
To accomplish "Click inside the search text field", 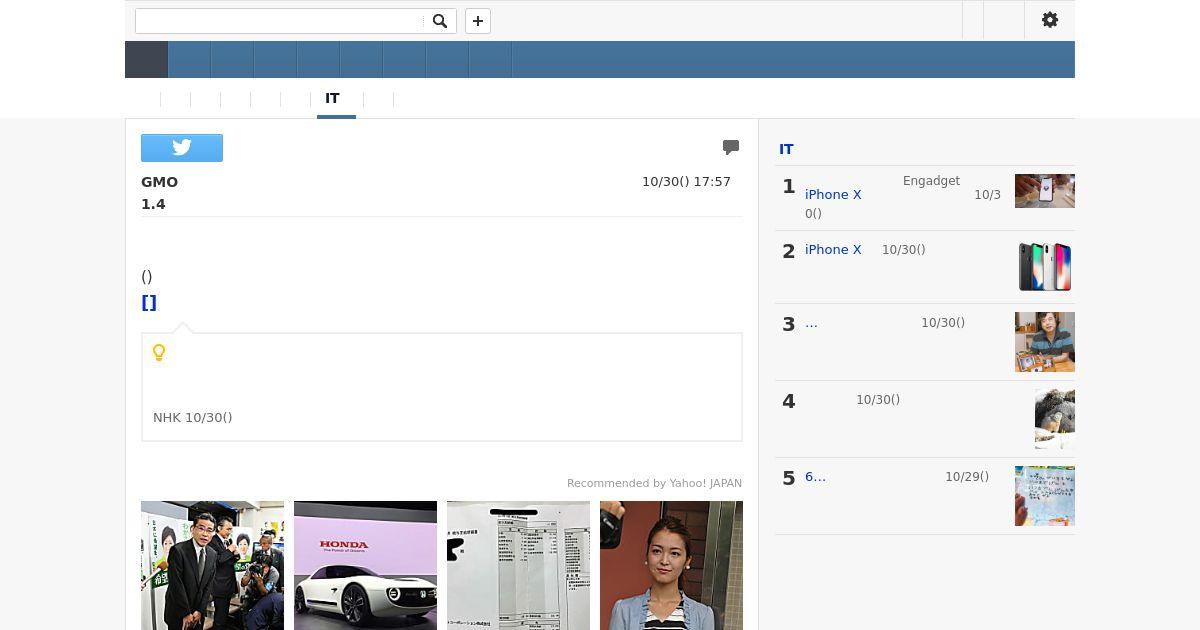I will (x=280, y=21).
